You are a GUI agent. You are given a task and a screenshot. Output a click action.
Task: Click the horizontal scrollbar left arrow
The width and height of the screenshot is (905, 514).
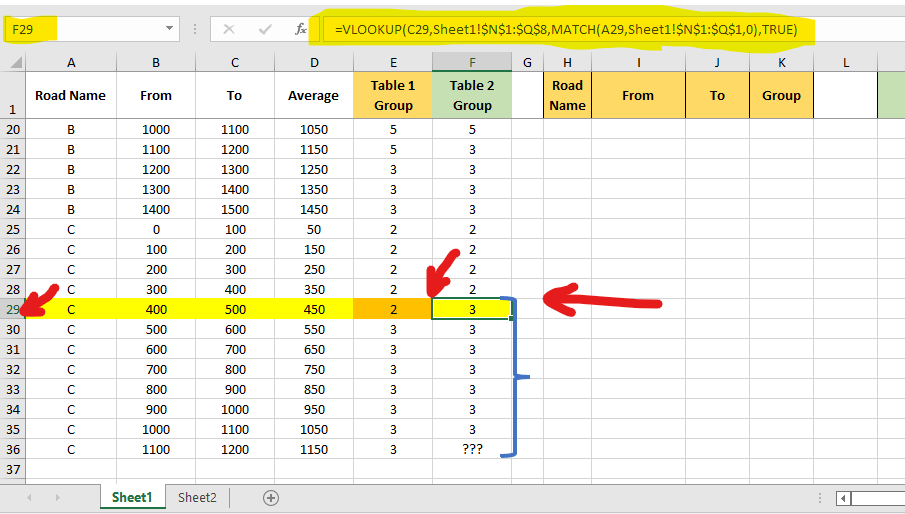(x=843, y=498)
